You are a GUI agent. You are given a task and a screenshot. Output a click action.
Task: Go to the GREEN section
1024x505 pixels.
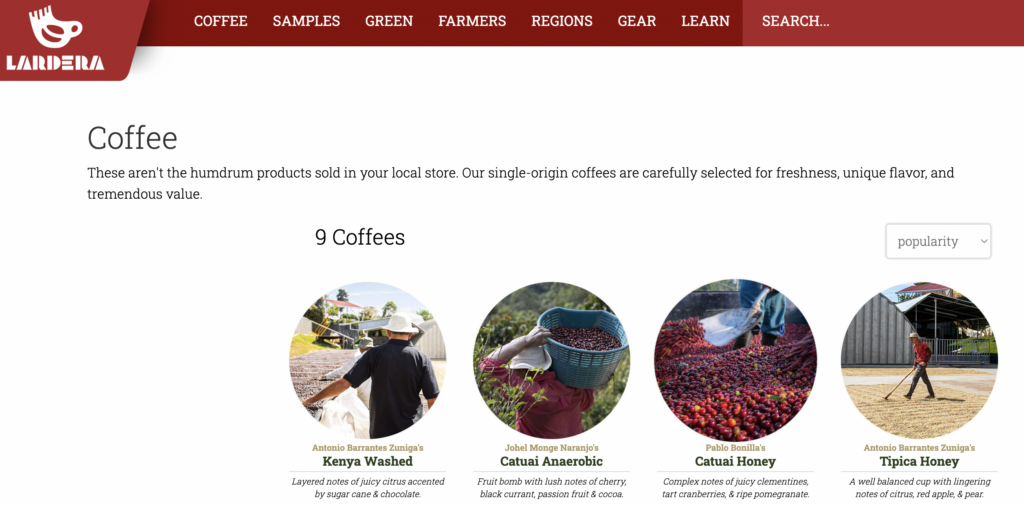click(389, 21)
